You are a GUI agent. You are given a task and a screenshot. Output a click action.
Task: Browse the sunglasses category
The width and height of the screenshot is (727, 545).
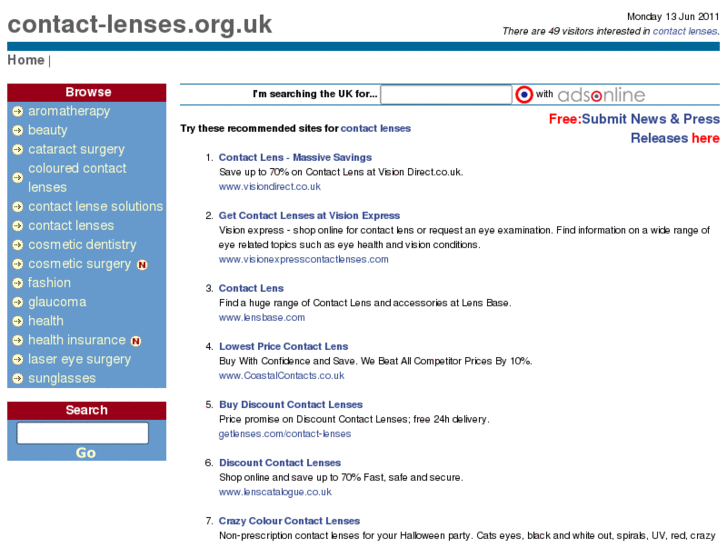click(62, 378)
